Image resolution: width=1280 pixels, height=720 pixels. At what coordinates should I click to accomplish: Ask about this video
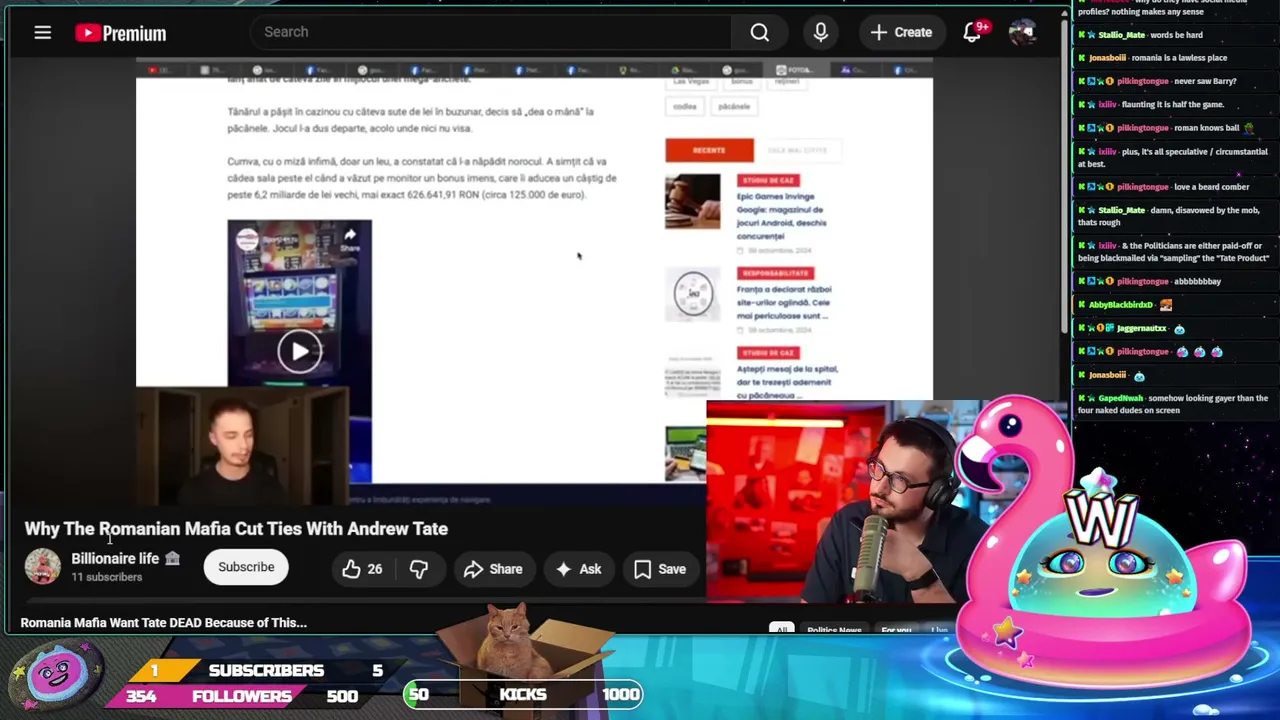pos(579,569)
